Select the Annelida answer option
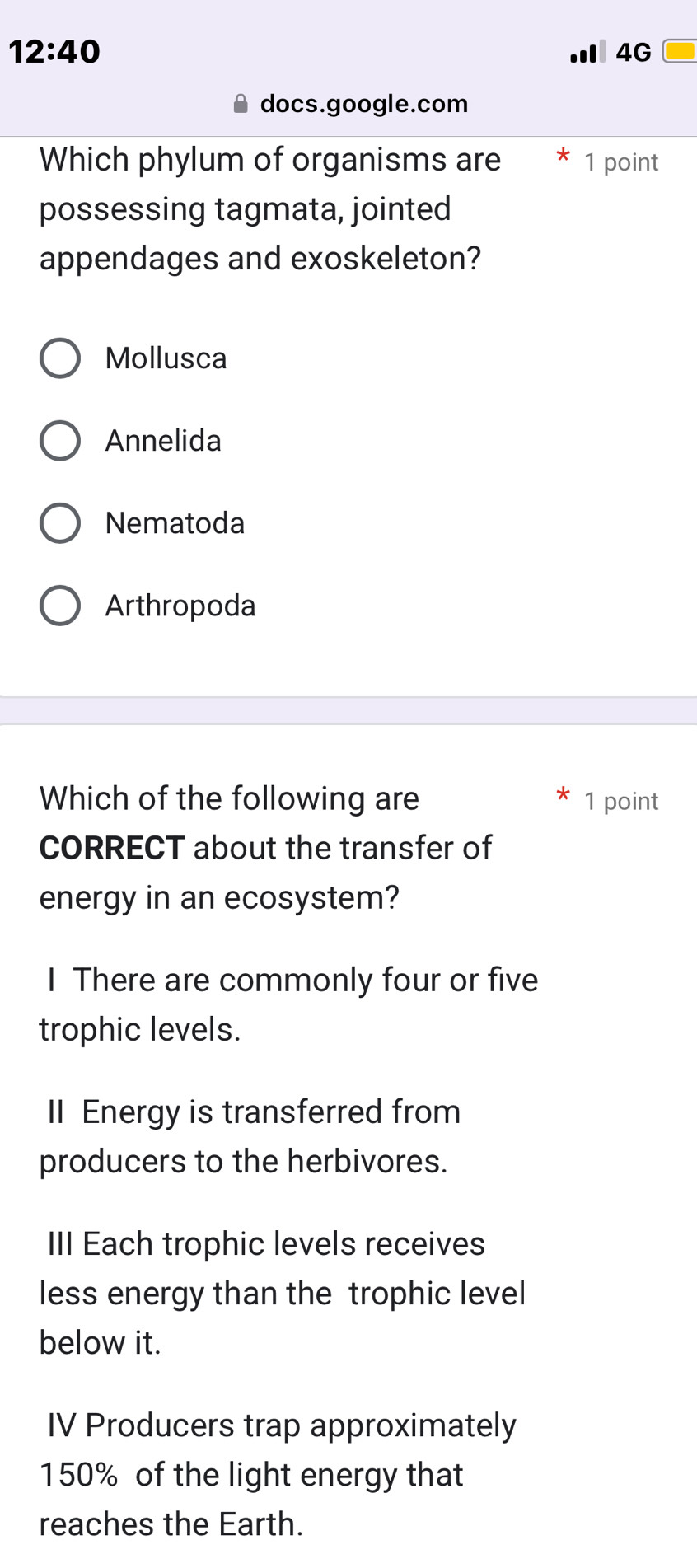The width and height of the screenshot is (697, 1568). pos(59,440)
